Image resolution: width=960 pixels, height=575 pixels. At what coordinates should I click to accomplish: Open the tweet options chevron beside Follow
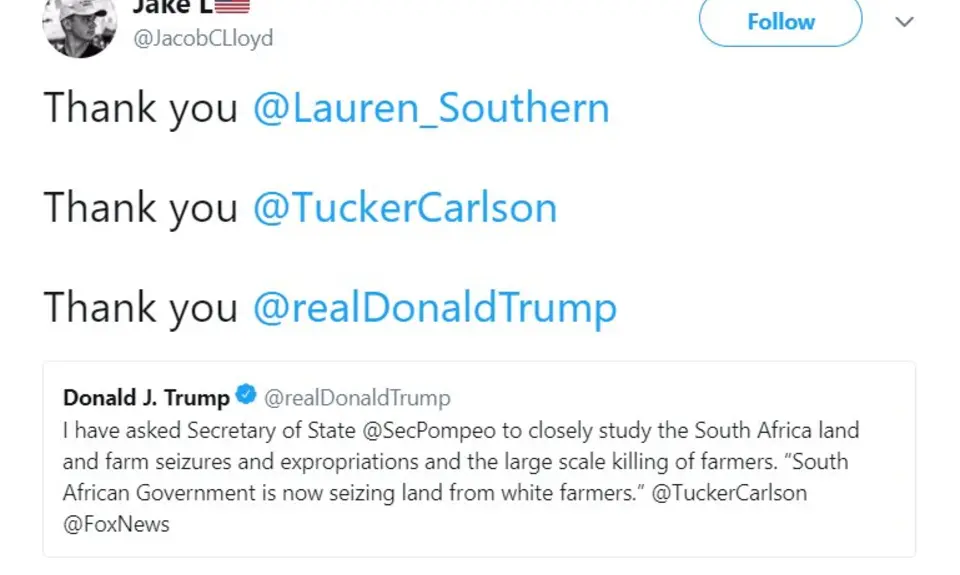904,22
